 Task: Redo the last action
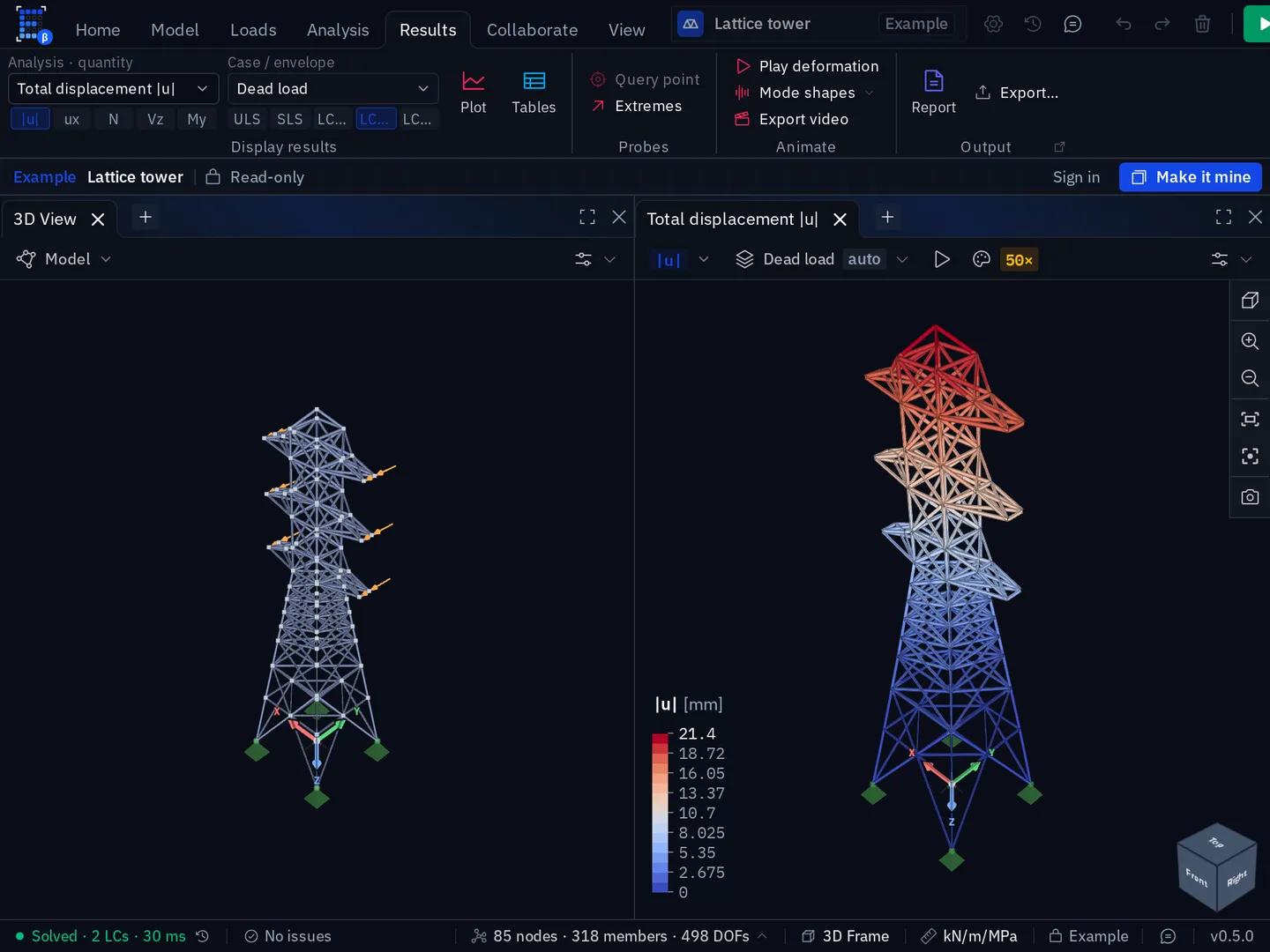(1162, 24)
